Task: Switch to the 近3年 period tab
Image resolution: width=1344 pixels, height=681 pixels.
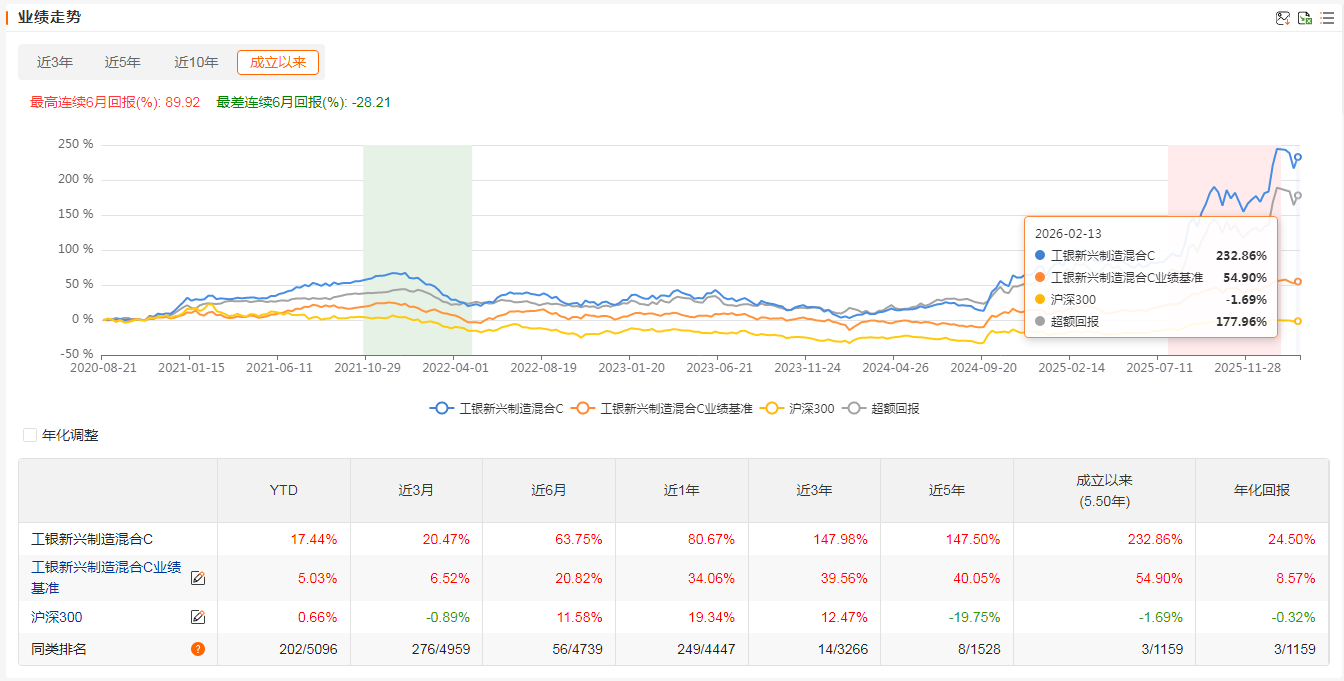Action: point(55,62)
